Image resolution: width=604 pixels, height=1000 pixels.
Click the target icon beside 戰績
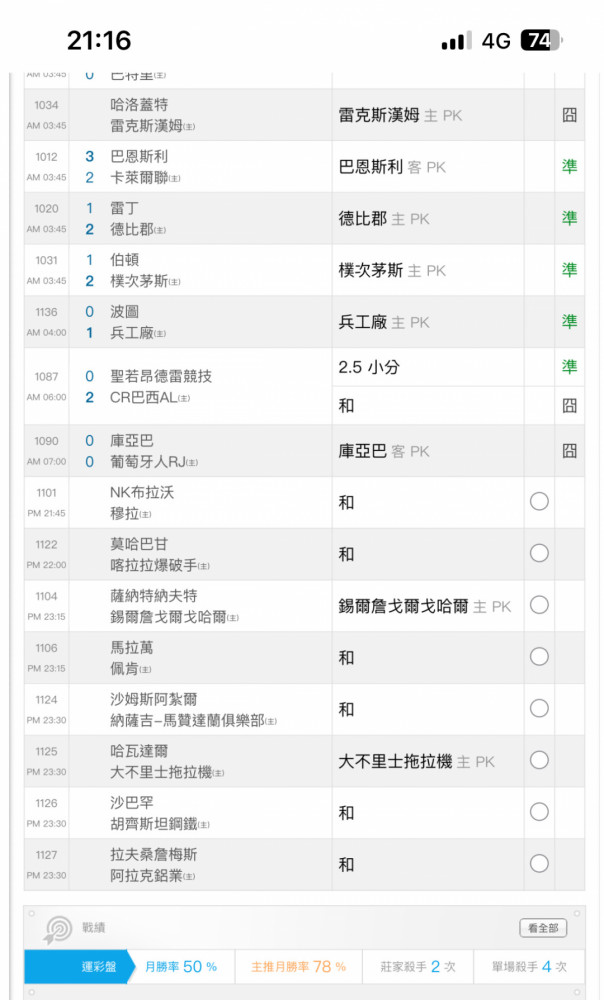coord(57,930)
